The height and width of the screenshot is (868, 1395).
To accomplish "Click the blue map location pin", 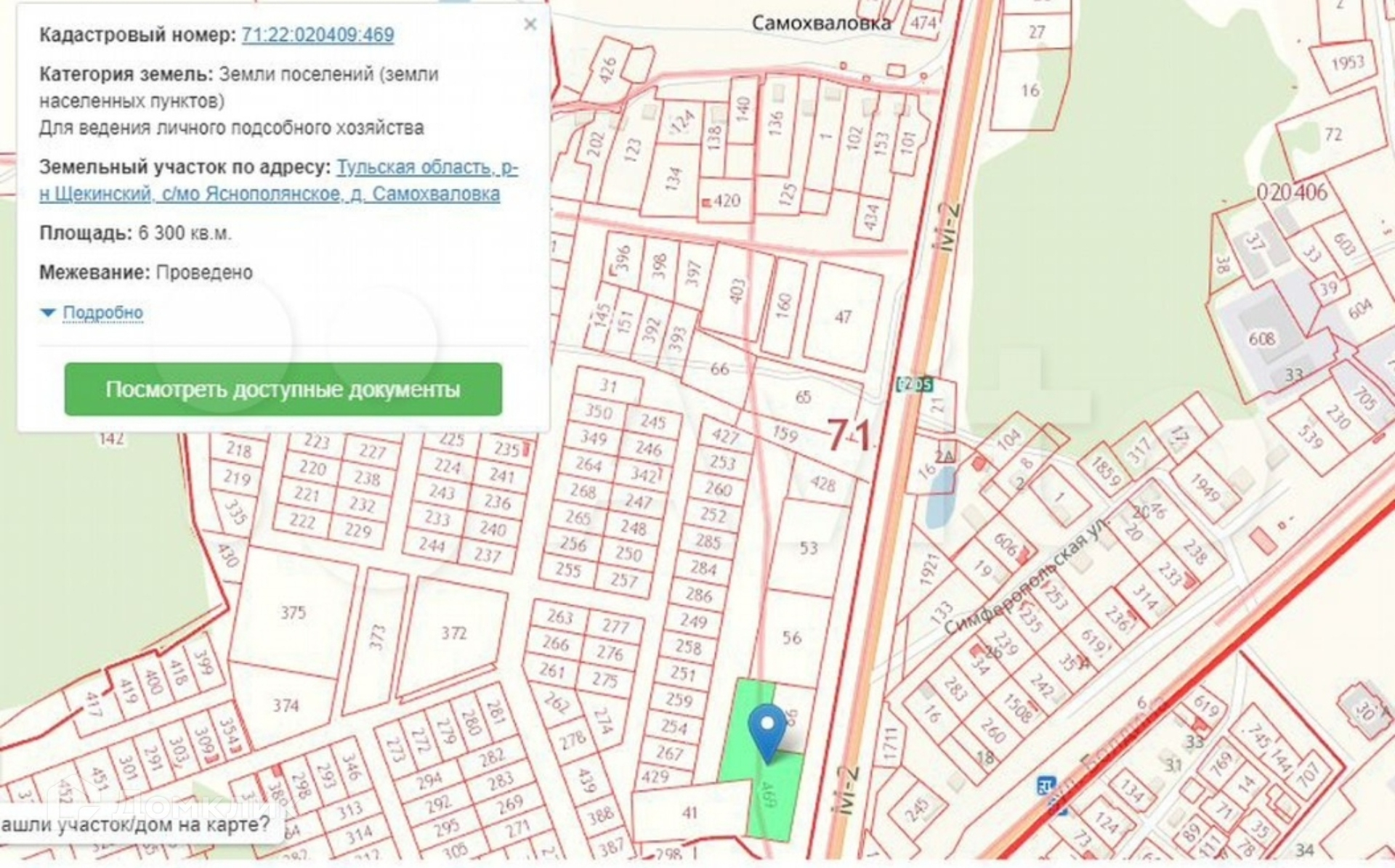I will click(x=767, y=728).
